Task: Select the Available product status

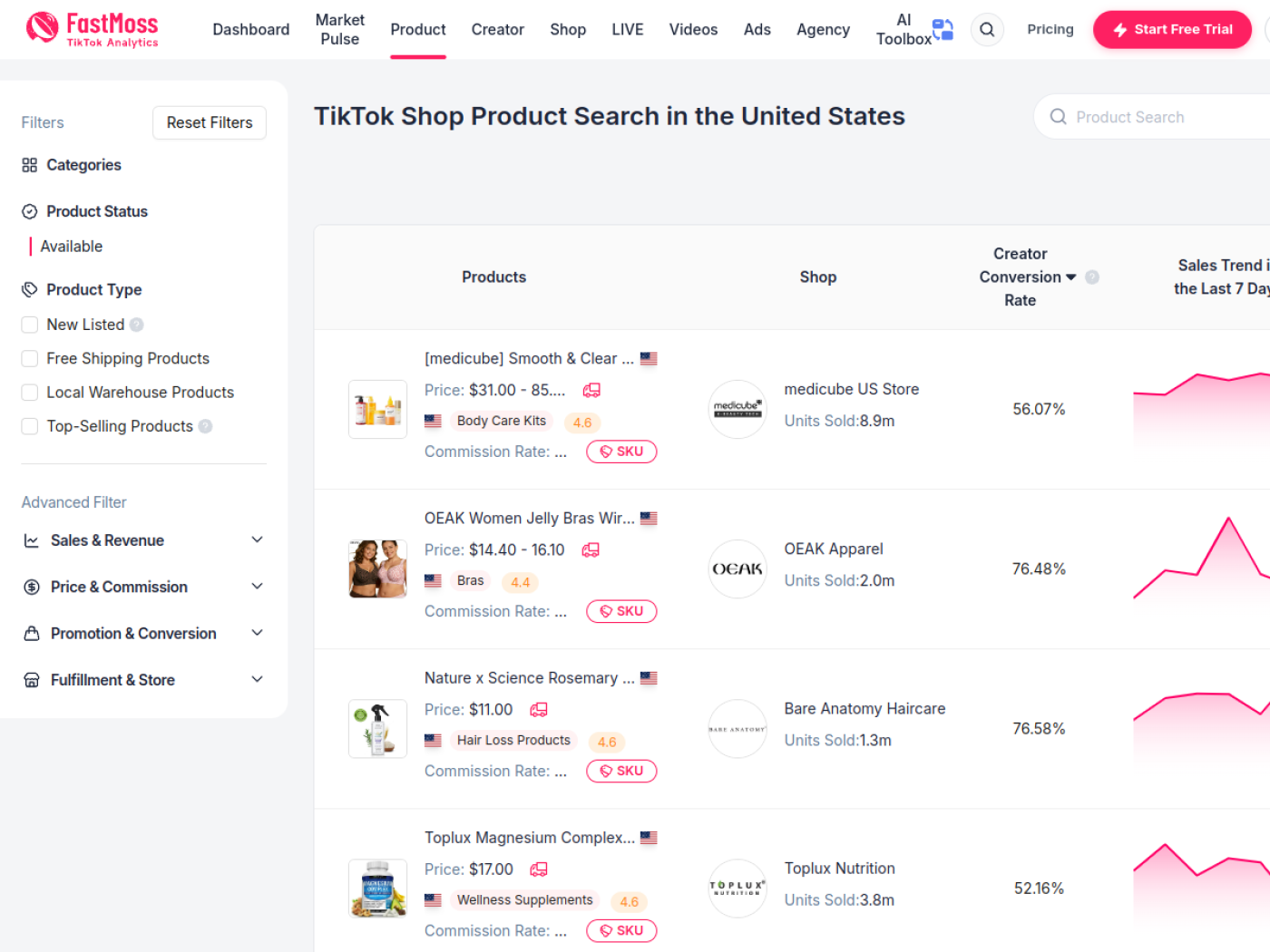Action: (x=72, y=247)
